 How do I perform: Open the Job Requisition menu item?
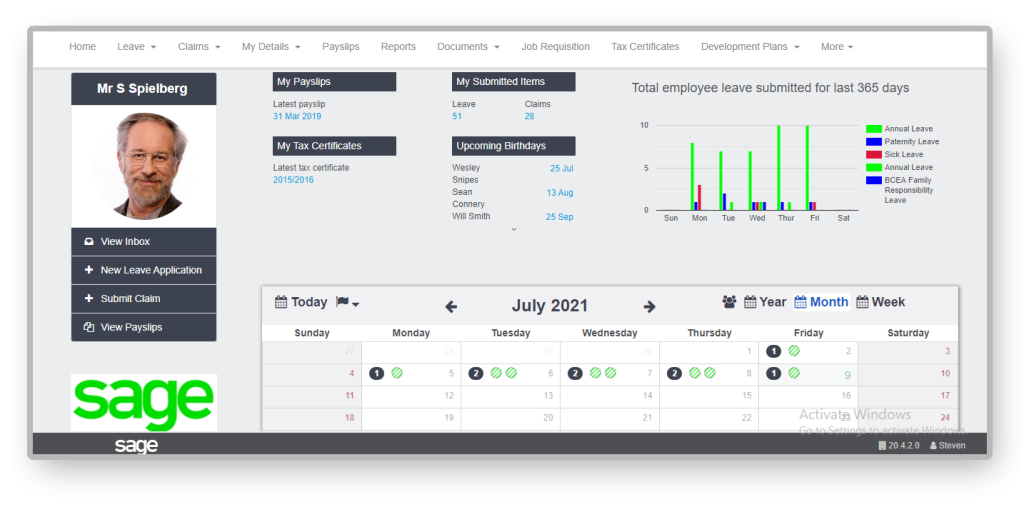pyautogui.click(x=555, y=47)
